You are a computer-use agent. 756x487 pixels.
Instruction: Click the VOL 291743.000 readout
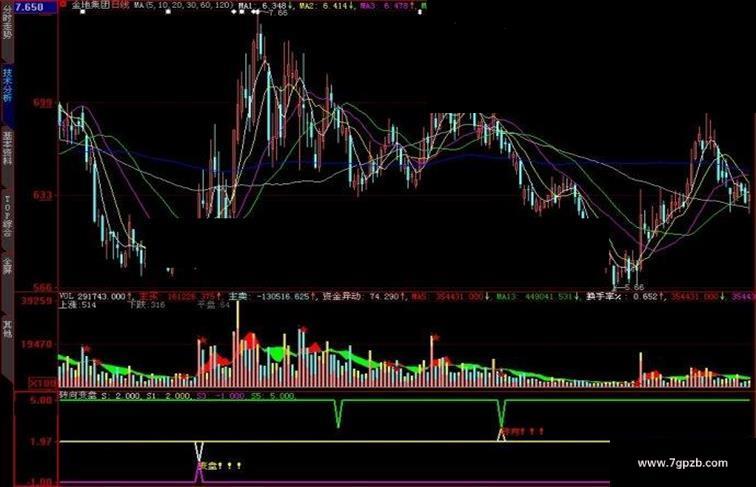click(95, 296)
